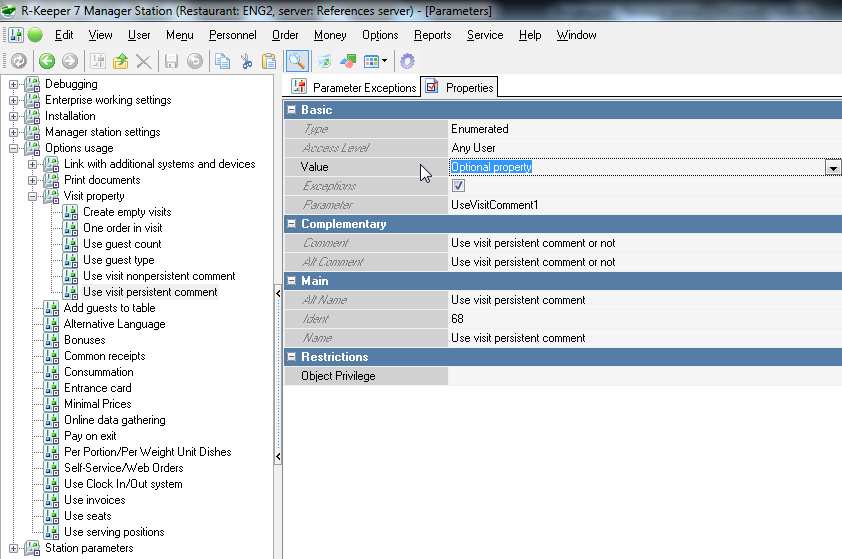Image resolution: width=842 pixels, height=559 pixels.
Task: Collapse the Basic section
Action: pos(292,110)
